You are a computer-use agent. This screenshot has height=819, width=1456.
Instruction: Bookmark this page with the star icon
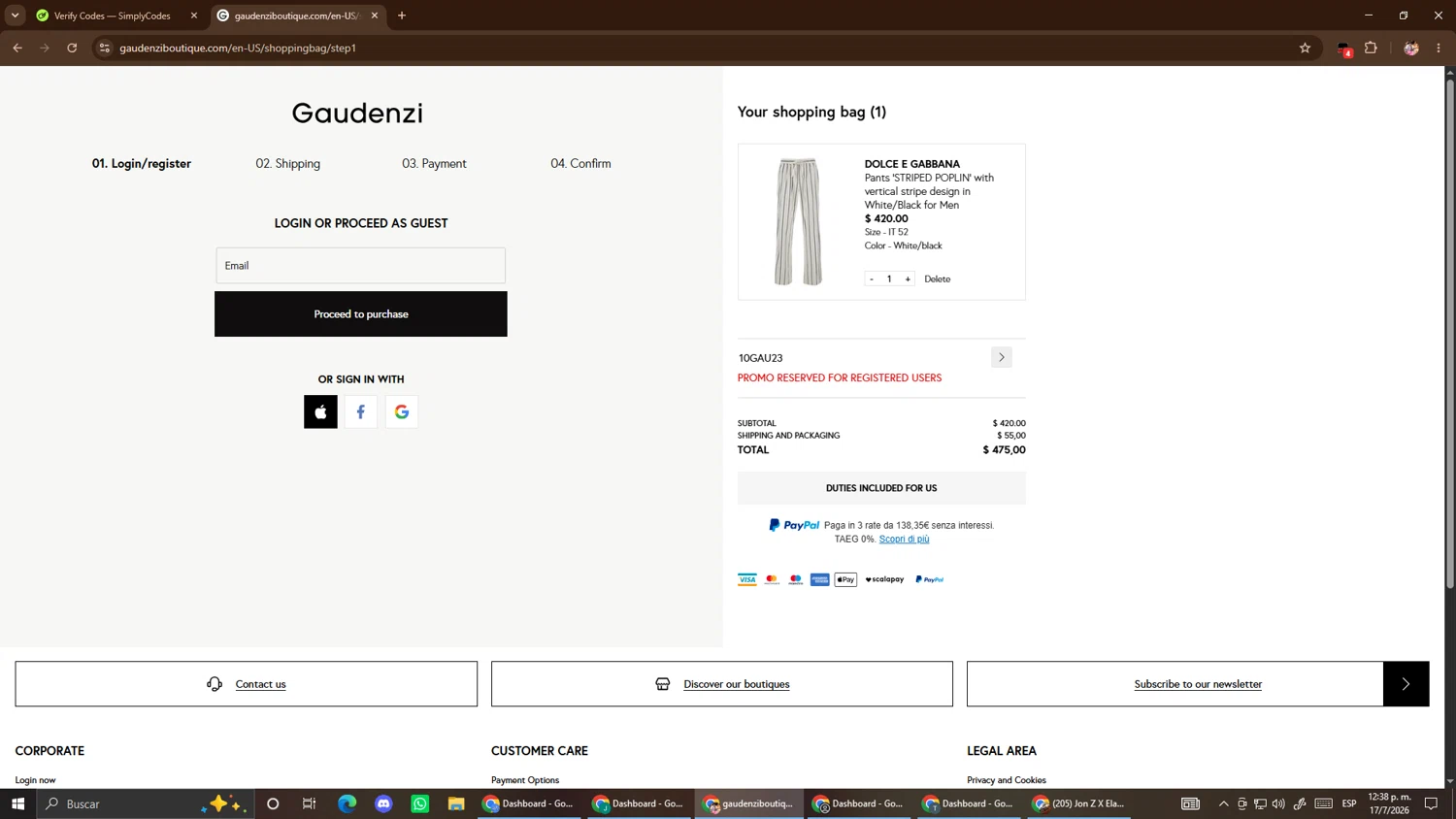(1305, 48)
